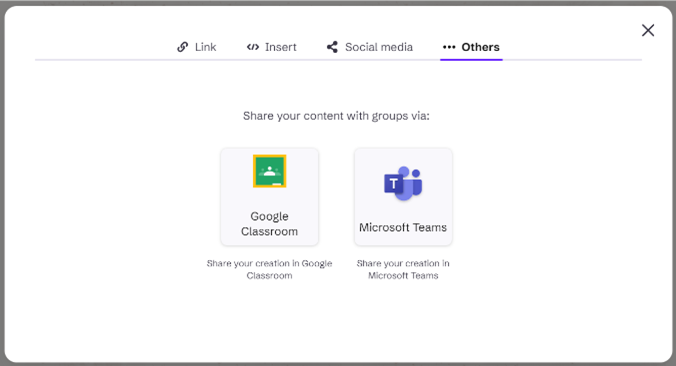676x366 pixels.
Task: Close the share dialog with X
Action: (x=648, y=30)
